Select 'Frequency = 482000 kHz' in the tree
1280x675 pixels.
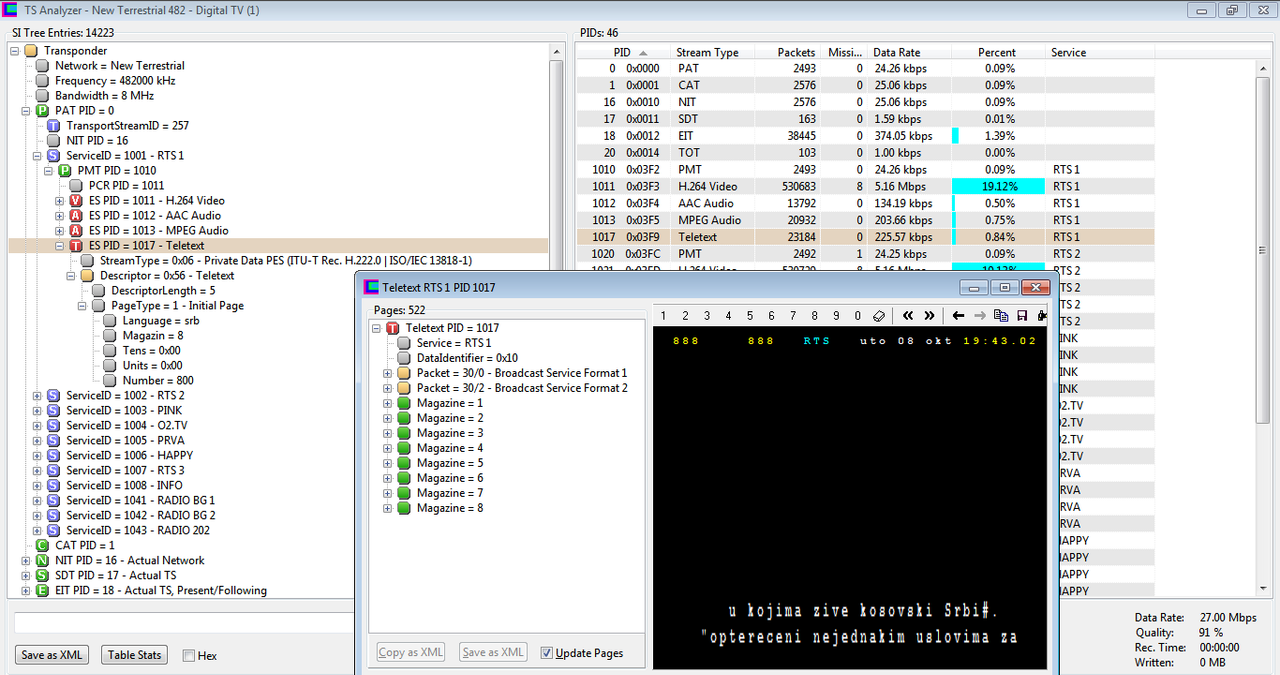[116, 81]
